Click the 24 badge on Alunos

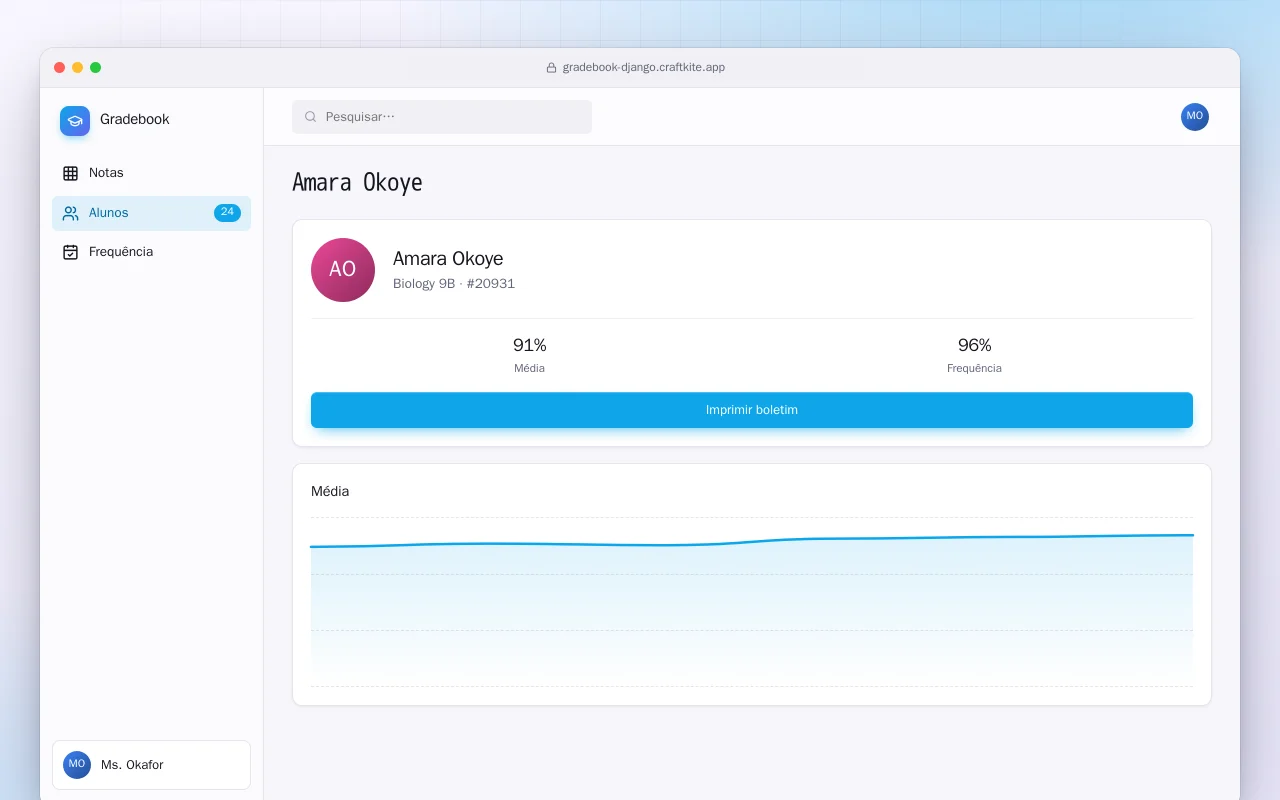[x=227, y=213]
